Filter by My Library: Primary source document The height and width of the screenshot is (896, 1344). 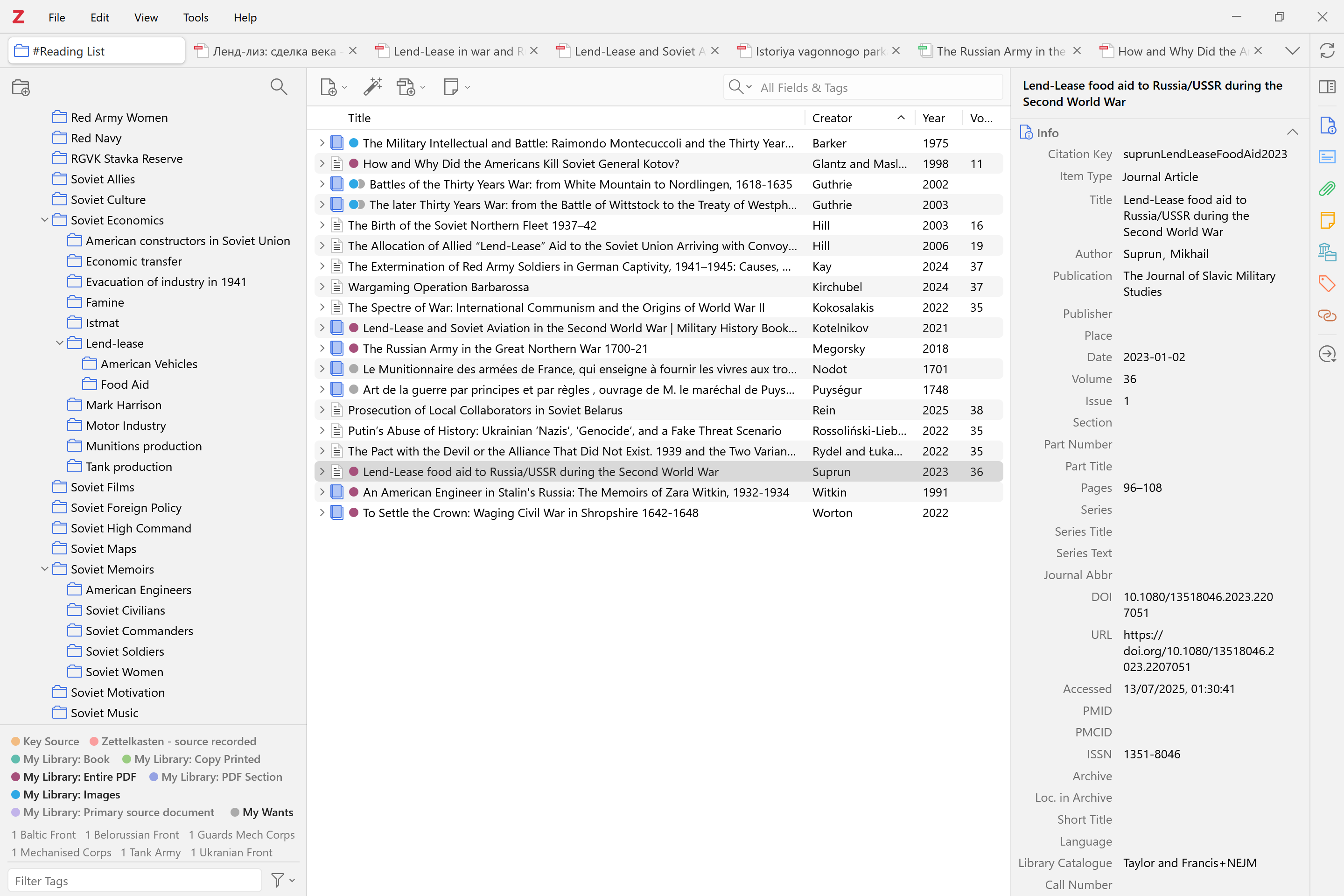point(113,812)
